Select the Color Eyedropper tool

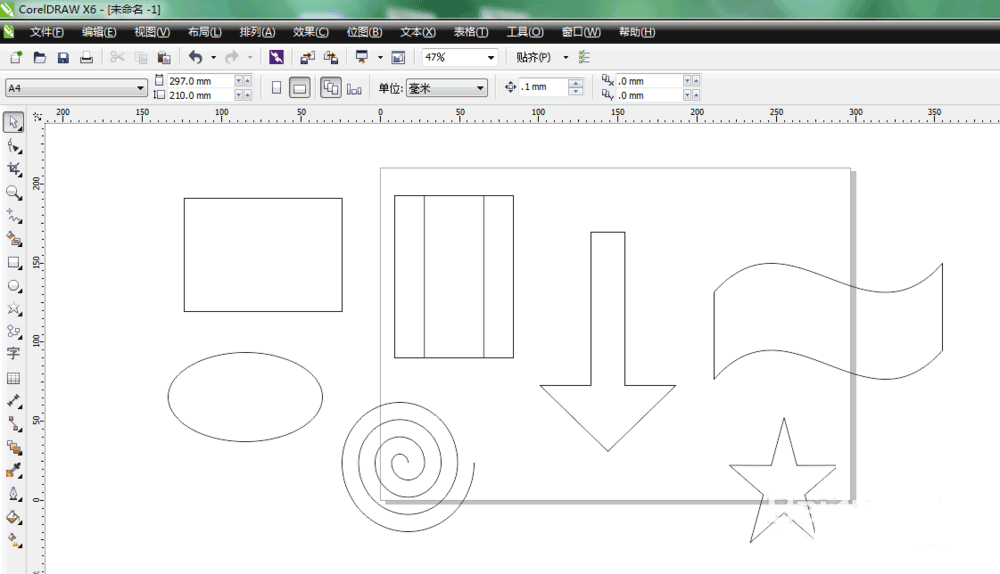(13, 471)
